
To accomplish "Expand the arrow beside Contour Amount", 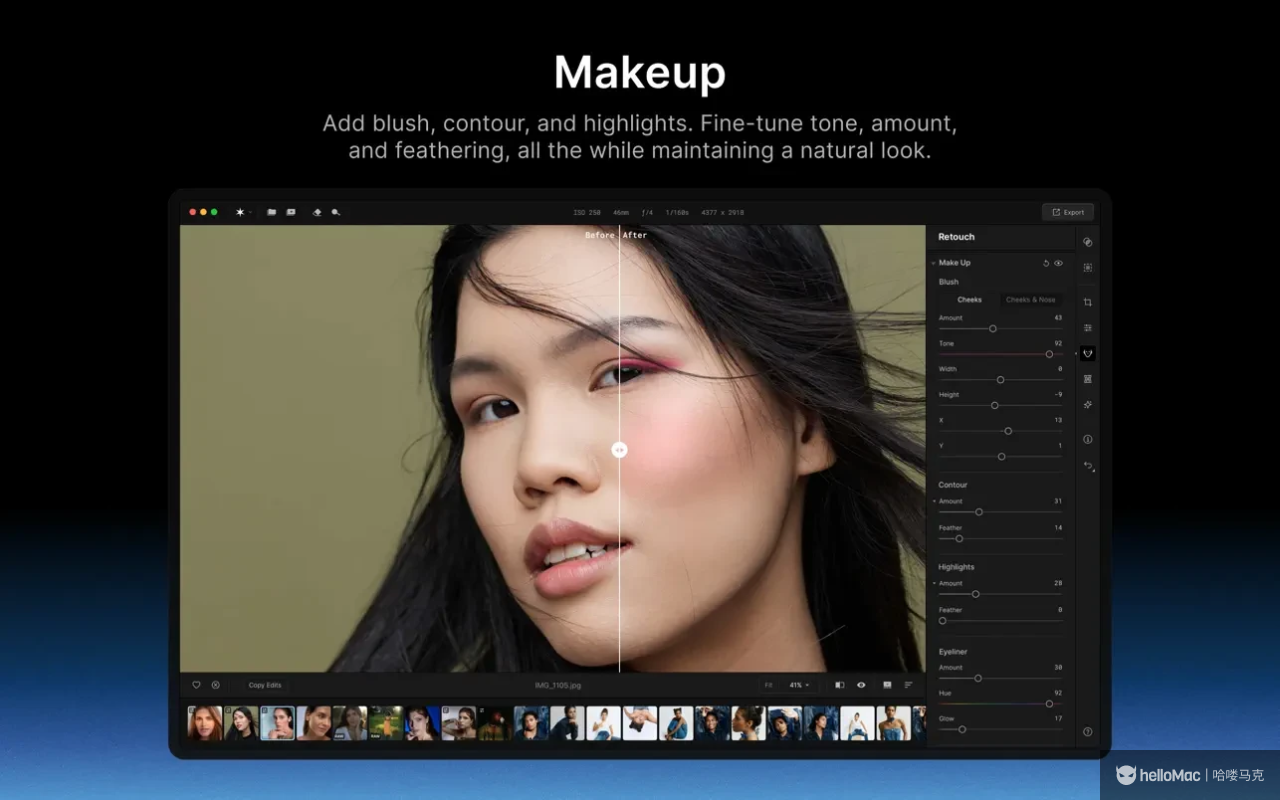I will [934, 501].
